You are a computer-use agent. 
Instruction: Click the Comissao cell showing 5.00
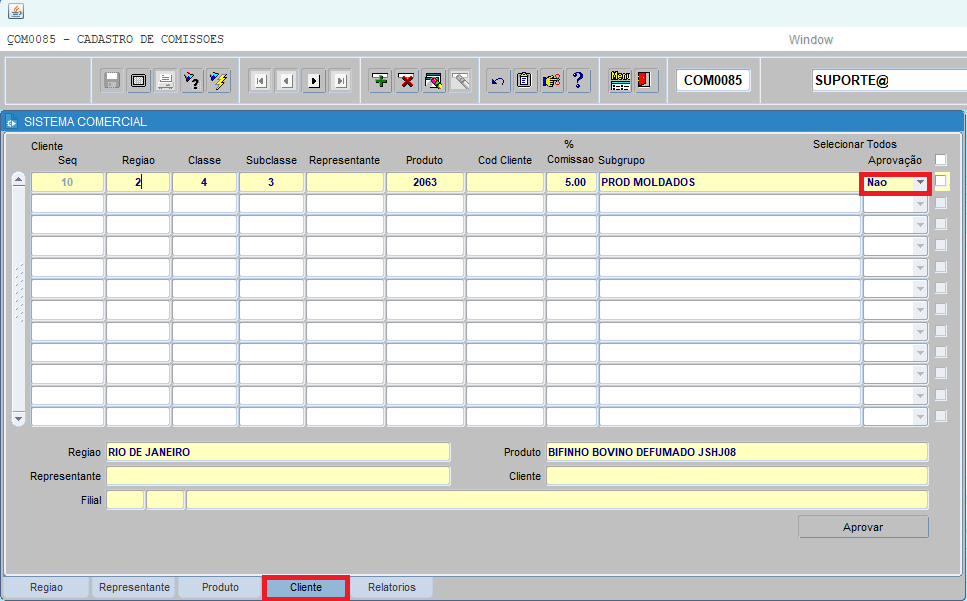(571, 182)
